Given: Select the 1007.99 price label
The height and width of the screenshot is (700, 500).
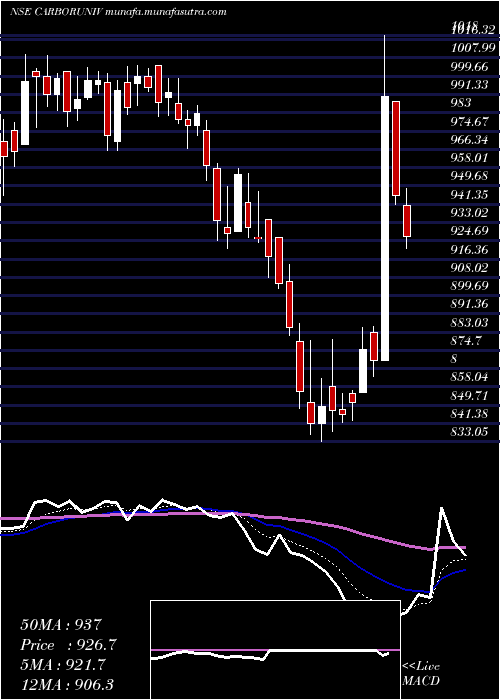Looking at the screenshot, I should pos(475,48).
